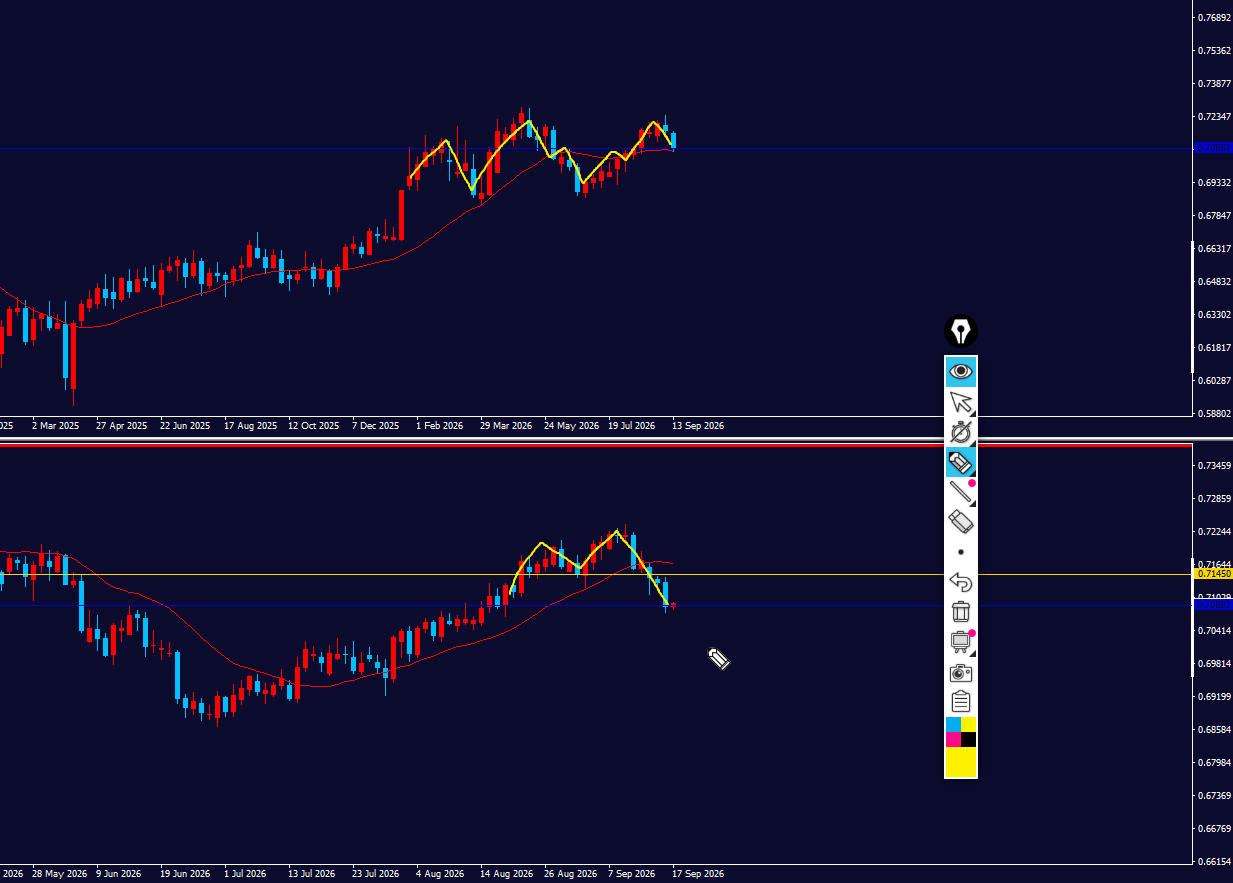Select the eraser tool

pyautogui.click(x=960, y=521)
